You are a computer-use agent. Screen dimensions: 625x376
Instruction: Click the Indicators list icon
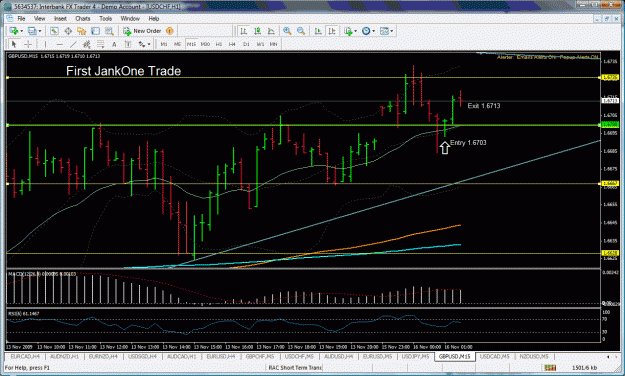tap(348, 31)
